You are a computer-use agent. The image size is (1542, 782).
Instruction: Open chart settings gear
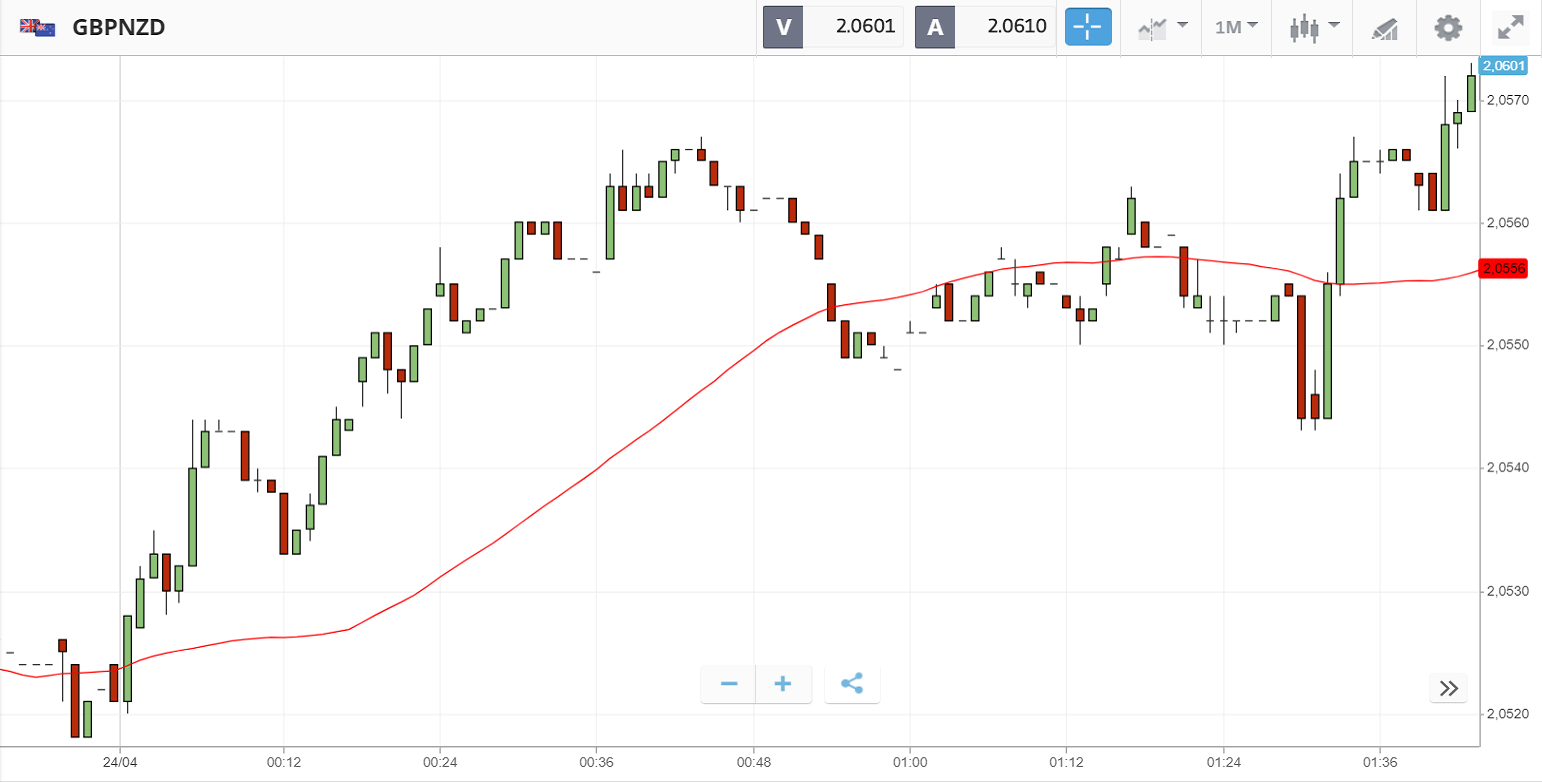pyautogui.click(x=1447, y=27)
